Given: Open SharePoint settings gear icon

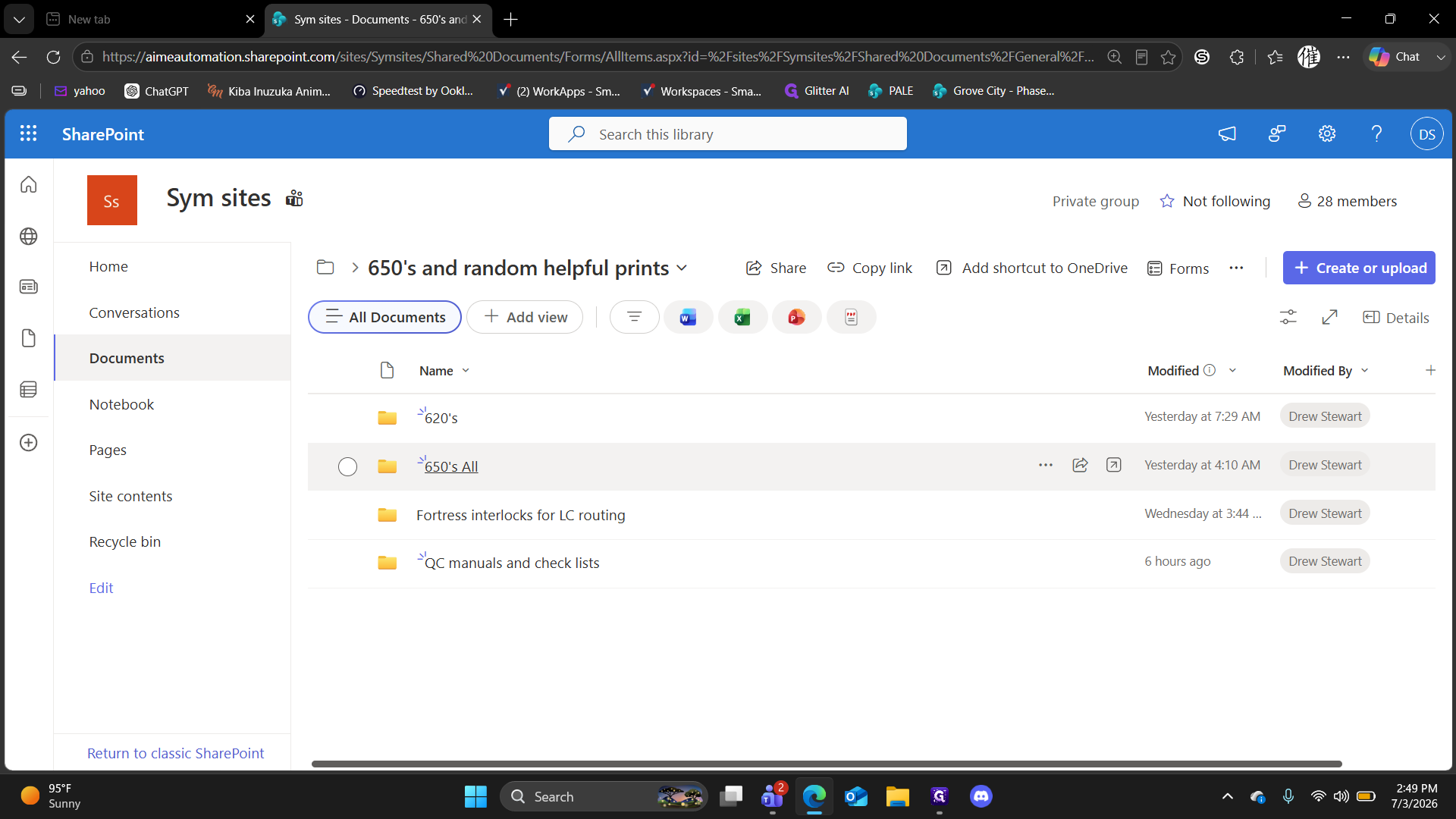Looking at the screenshot, I should pos(1326,133).
